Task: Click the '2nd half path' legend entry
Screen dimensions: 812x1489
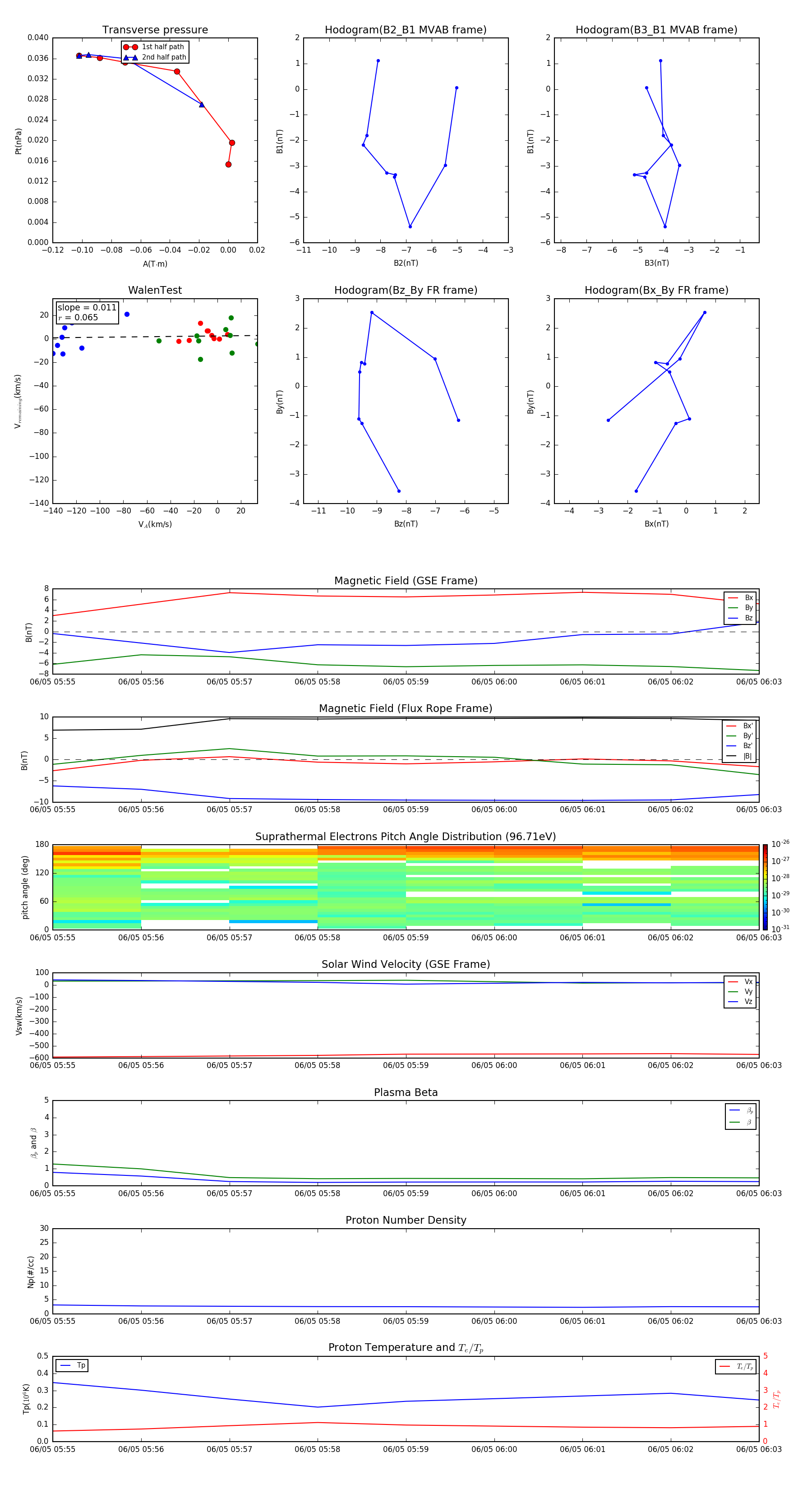Action: (x=155, y=57)
